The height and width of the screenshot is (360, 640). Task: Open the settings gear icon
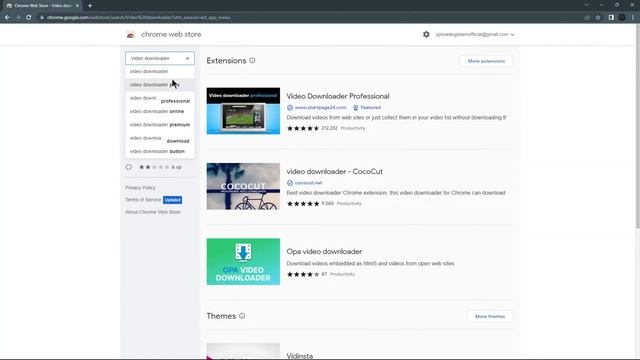pos(426,34)
